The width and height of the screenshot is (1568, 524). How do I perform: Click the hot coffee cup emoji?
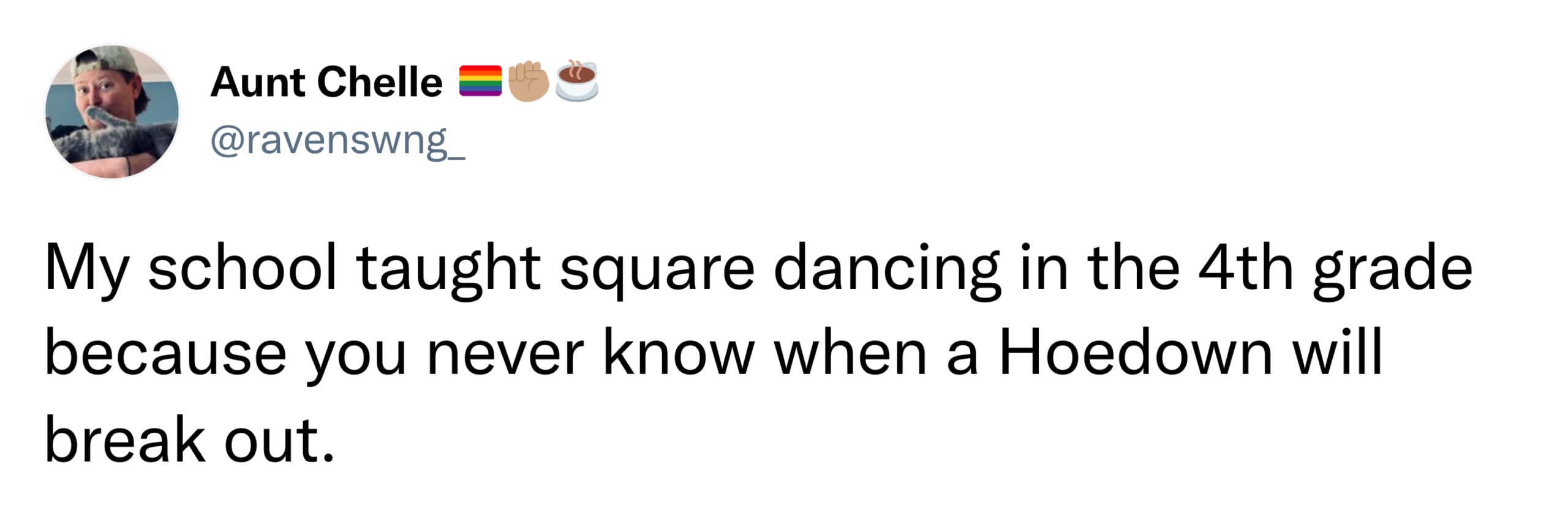[x=576, y=81]
